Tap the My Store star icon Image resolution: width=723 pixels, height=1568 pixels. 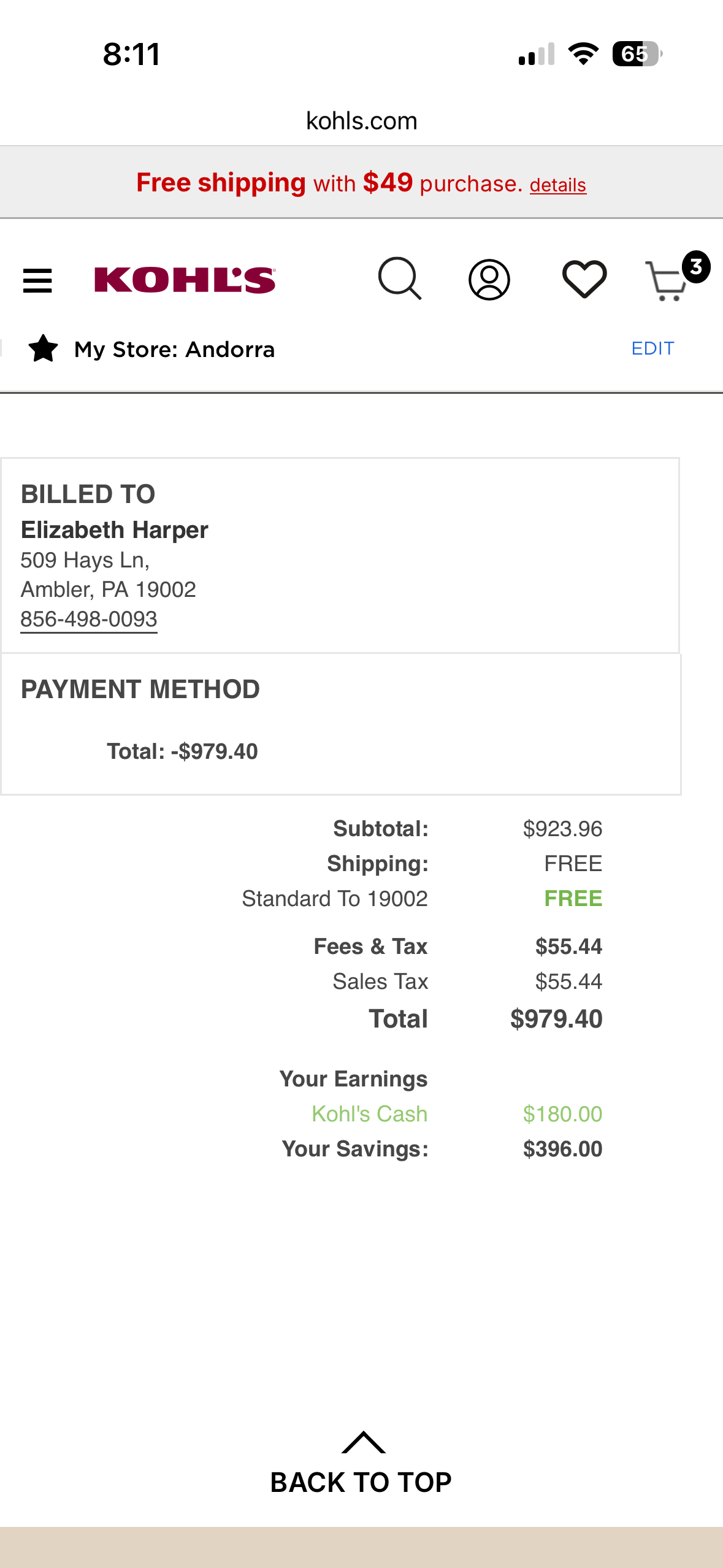click(43, 348)
